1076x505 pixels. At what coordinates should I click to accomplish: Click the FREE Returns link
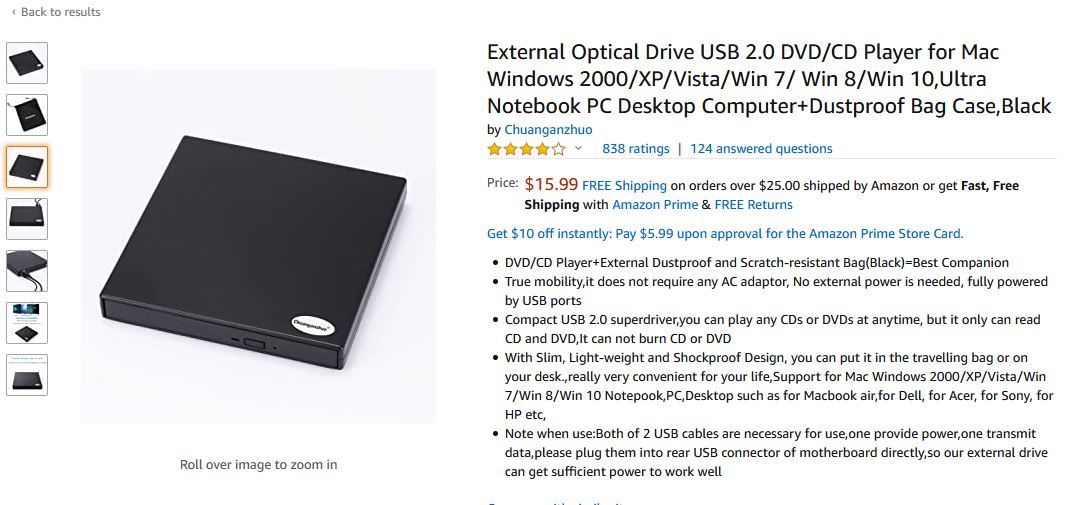[x=754, y=204]
